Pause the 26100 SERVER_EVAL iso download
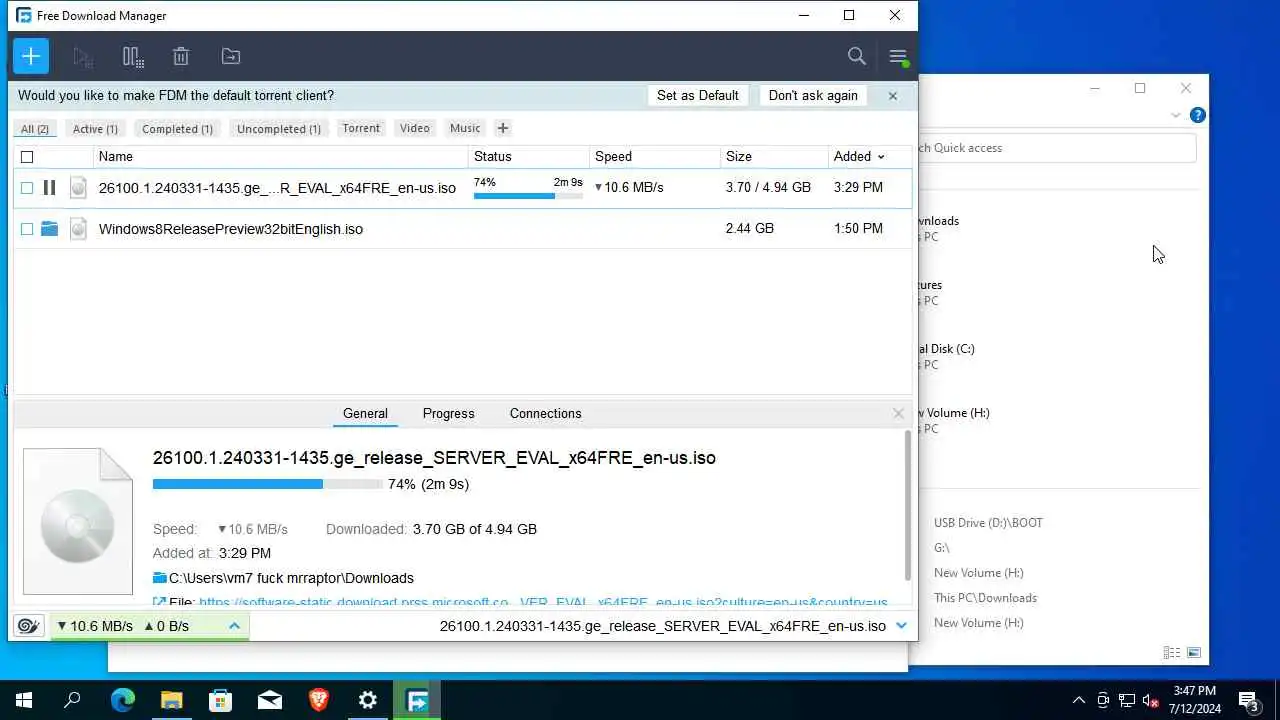Viewport: 1280px width, 720px height. (x=49, y=188)
